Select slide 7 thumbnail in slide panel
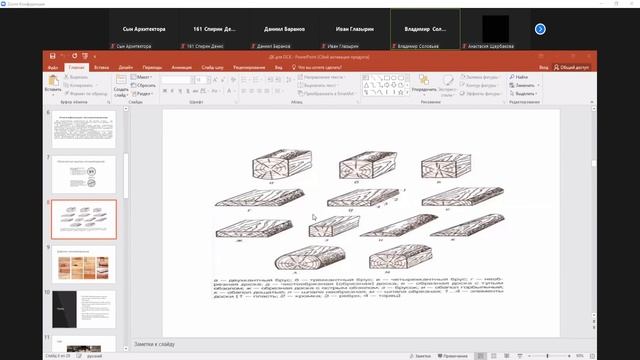The height and width of the screenshot is (360, 640). click(84, 174)
